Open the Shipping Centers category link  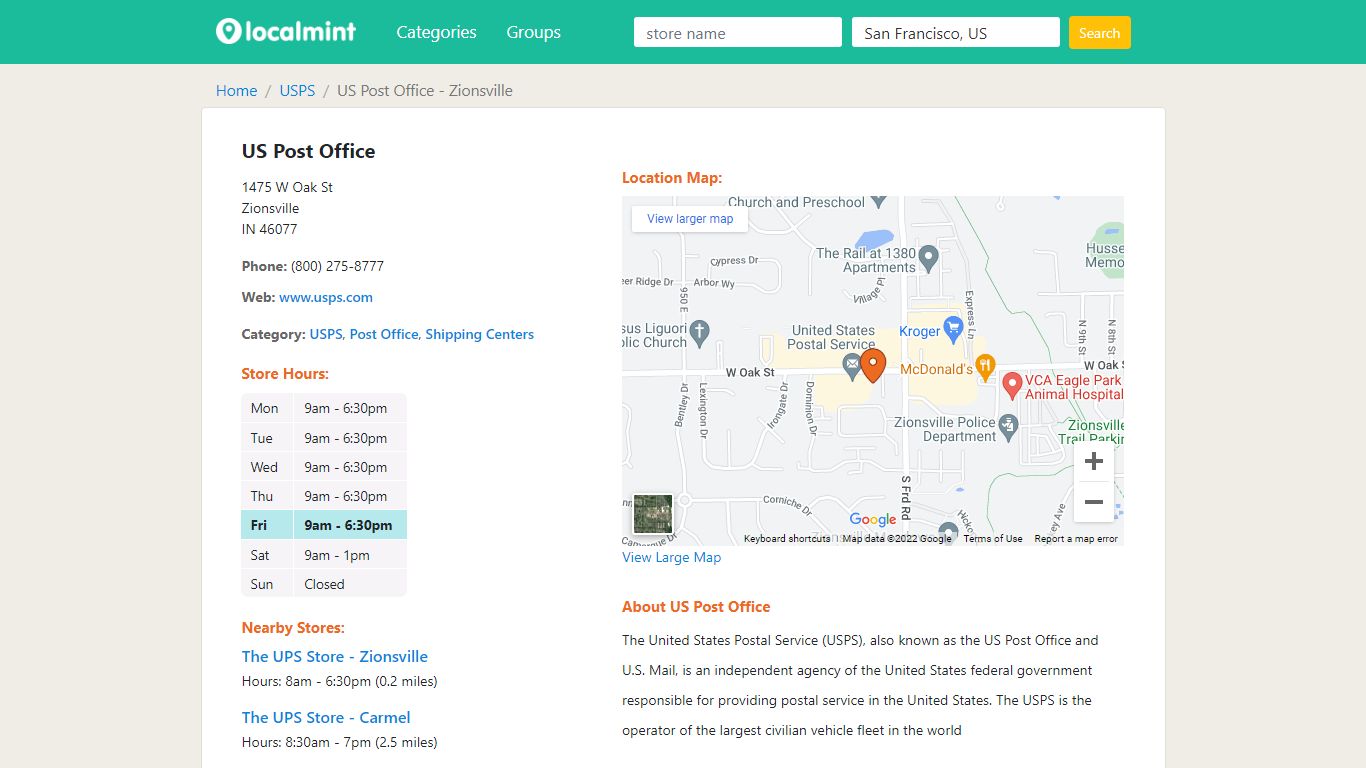coord(480,334)
